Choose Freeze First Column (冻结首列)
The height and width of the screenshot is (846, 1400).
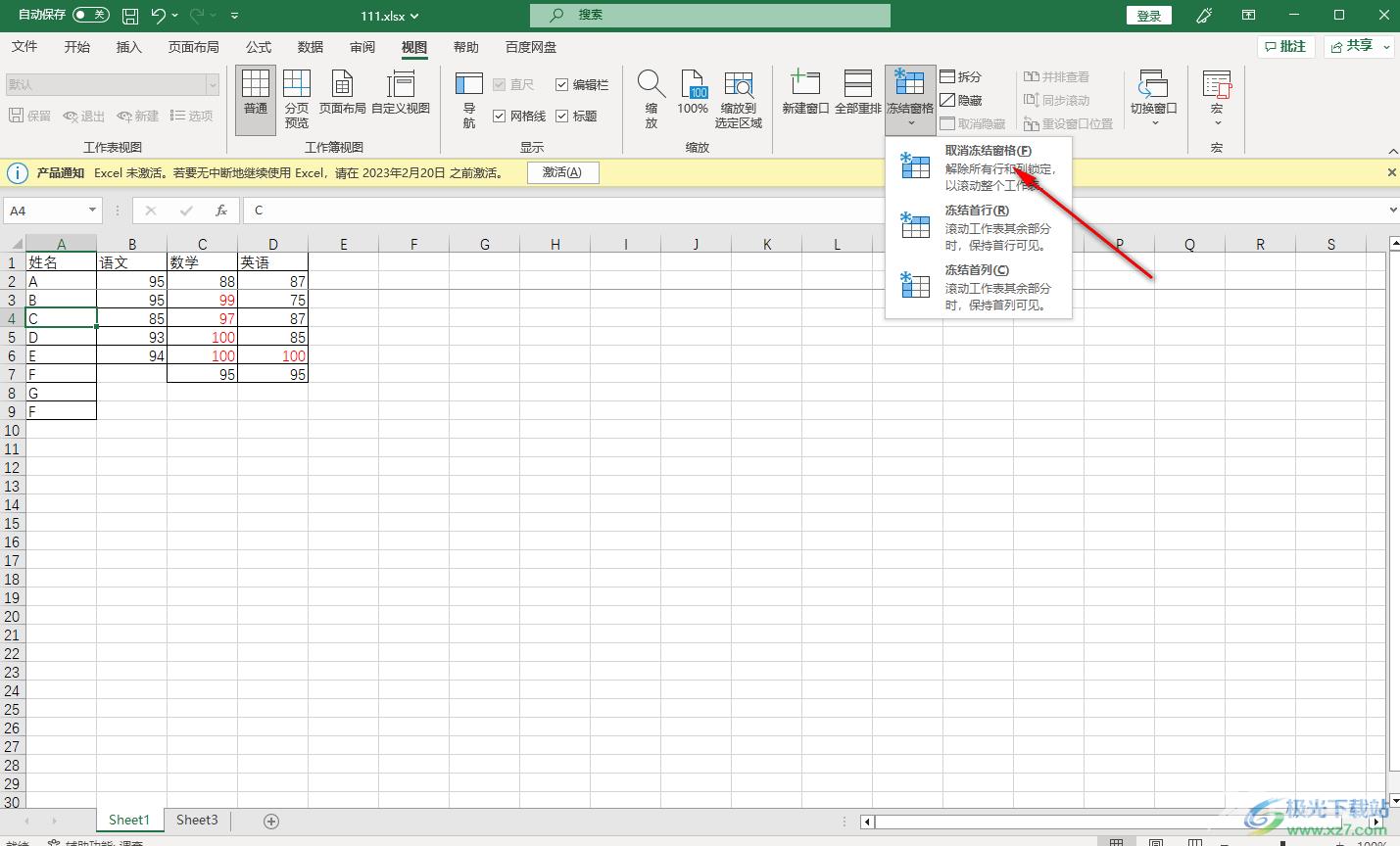(978, 286)
